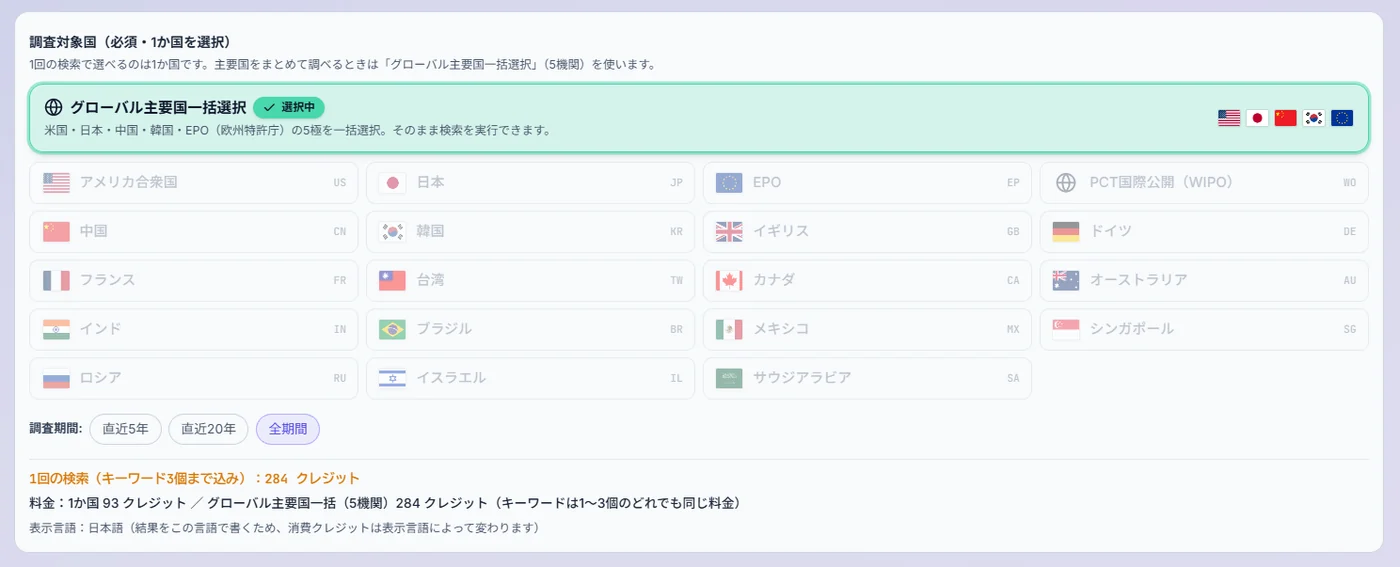Screen dimensions: 1400x567
Task: Click the flag icon for シンガポール
Action: (x=1066, y=330)
